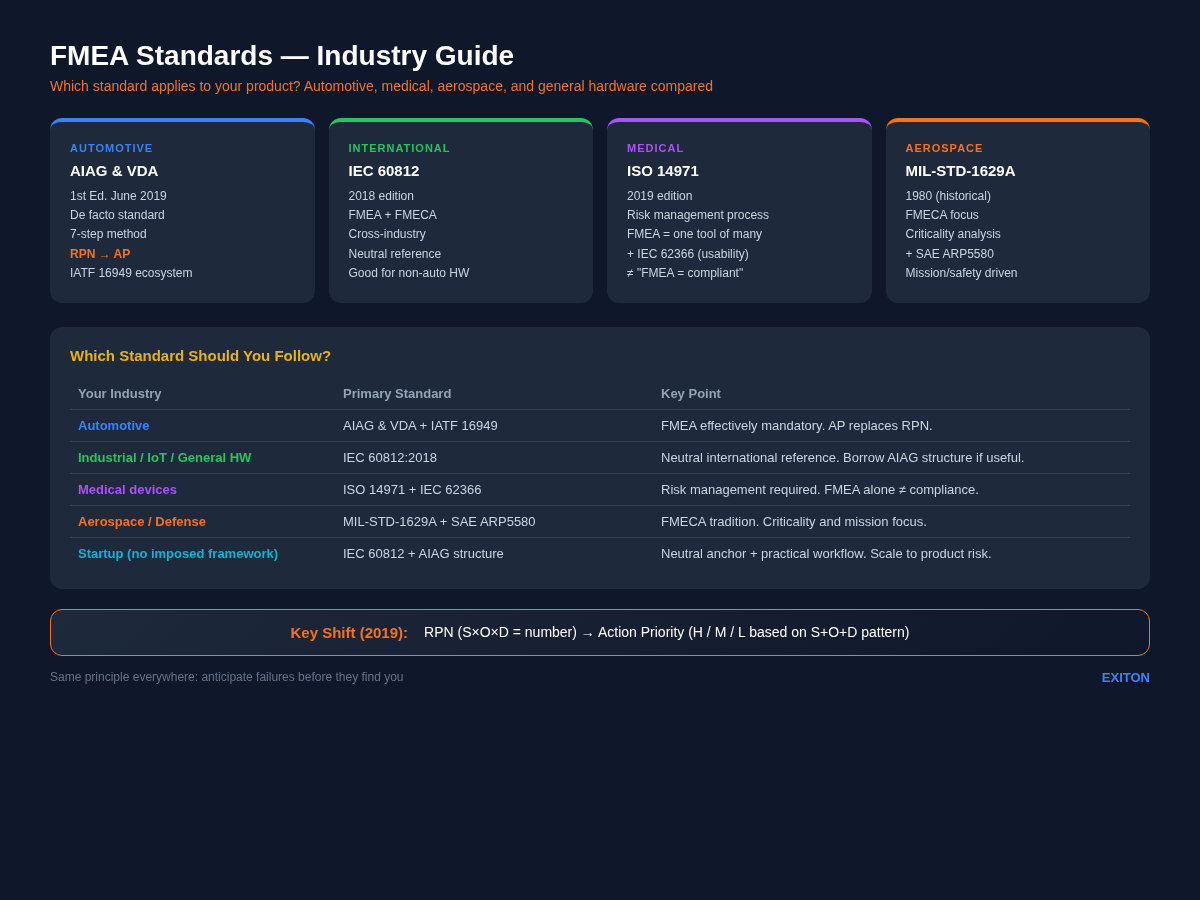The image size is (1200, 900).
Task: Select the Startup (no imposed framework) row label
Action: (x=178, y=553)
